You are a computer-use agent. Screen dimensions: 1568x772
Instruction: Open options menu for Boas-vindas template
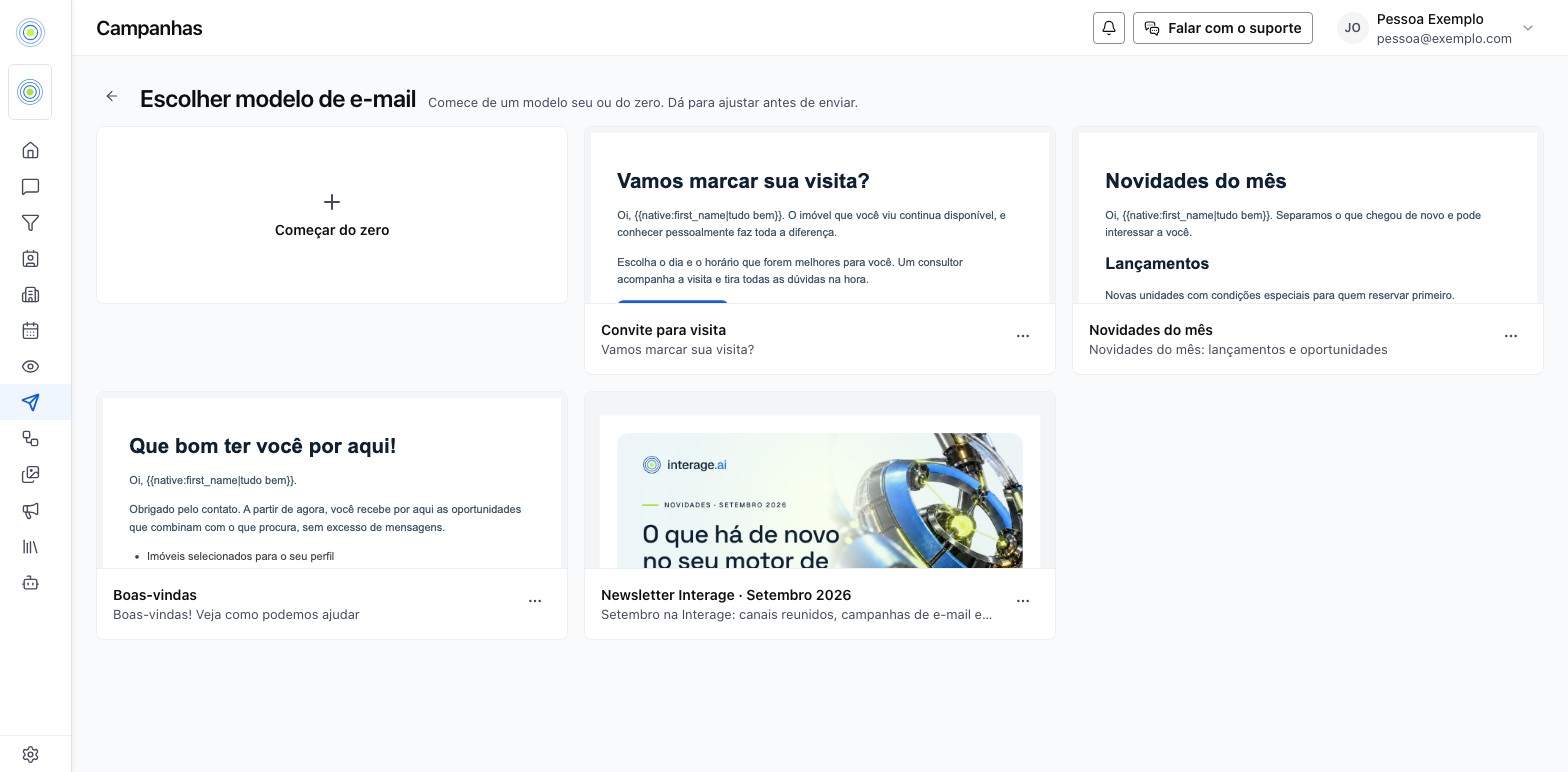click(535, 601)
